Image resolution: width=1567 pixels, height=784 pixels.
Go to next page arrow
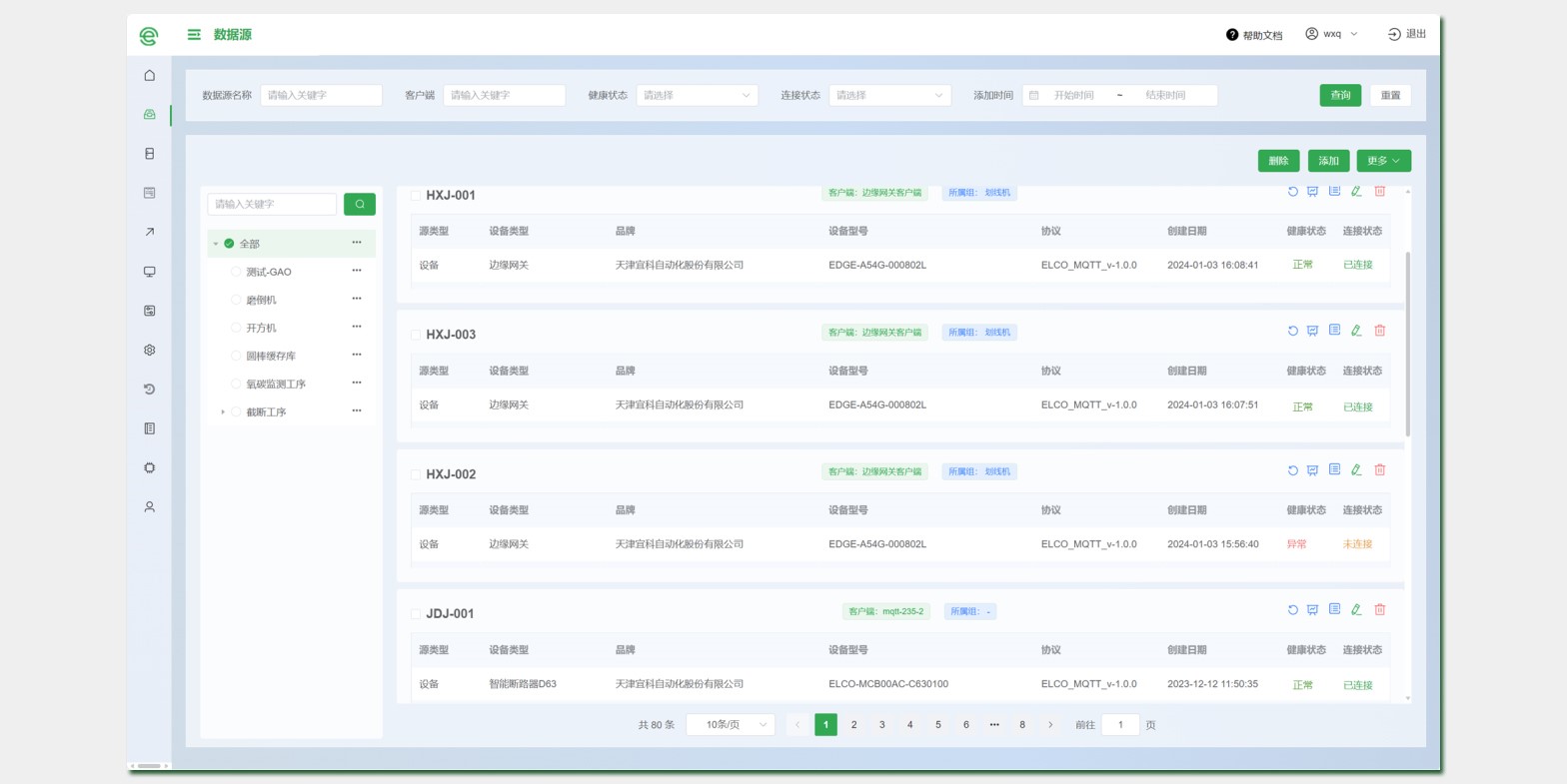point(1049,725)
